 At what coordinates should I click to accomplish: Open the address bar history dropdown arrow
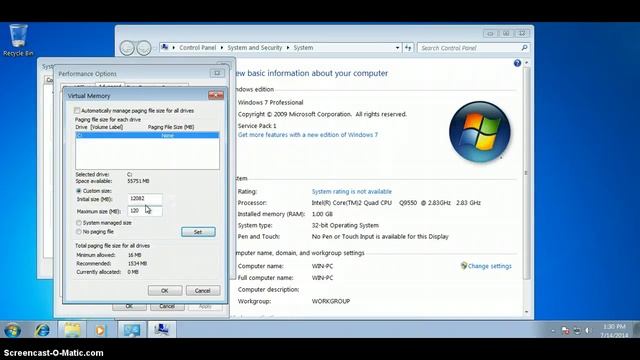(x=397, y=48)
